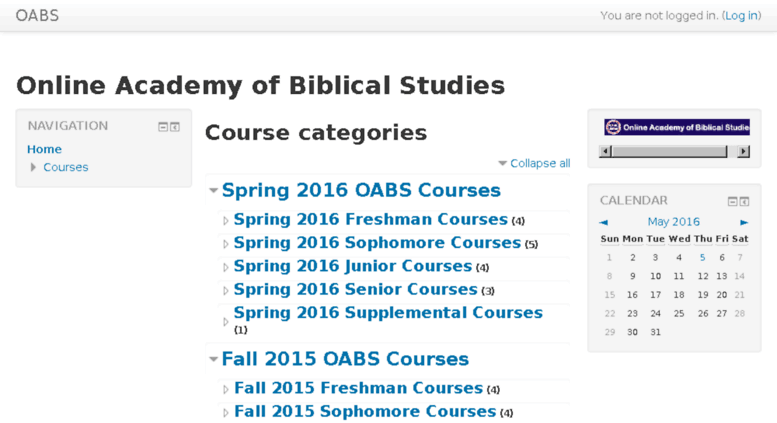Move the banner horizontal scrollbar thumb
Image resolution: width=777 pixels, height=423 pixels.
click(669, 151)
